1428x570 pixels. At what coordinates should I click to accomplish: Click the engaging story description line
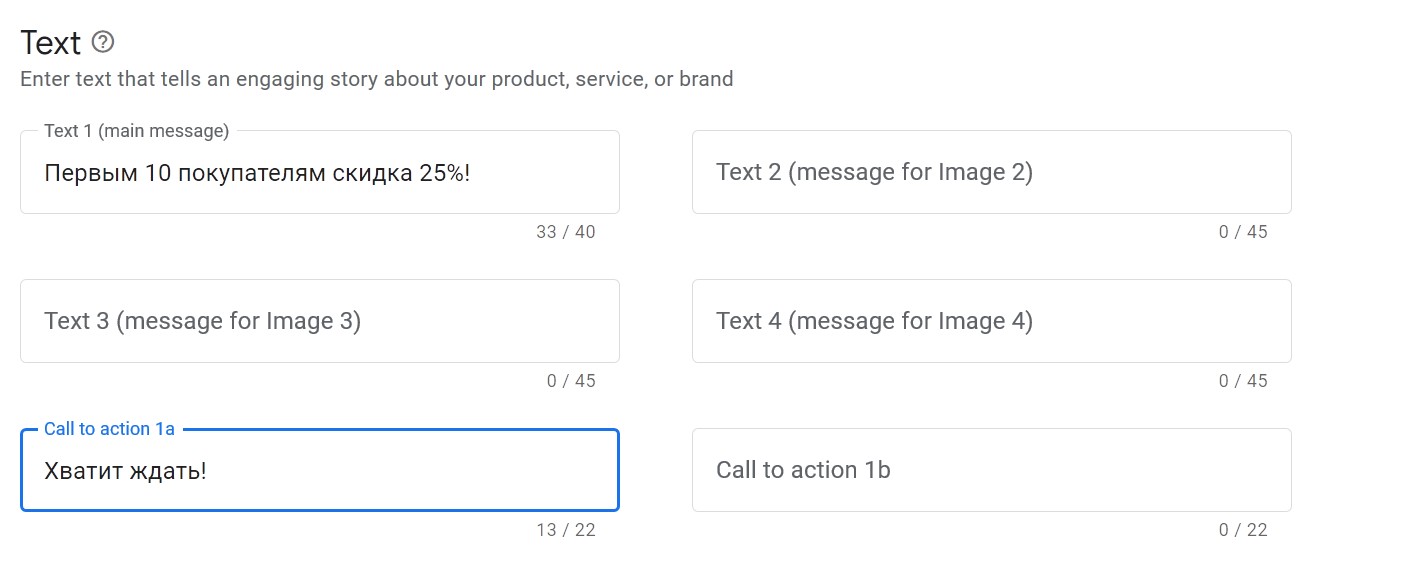[x=376, y=79]
